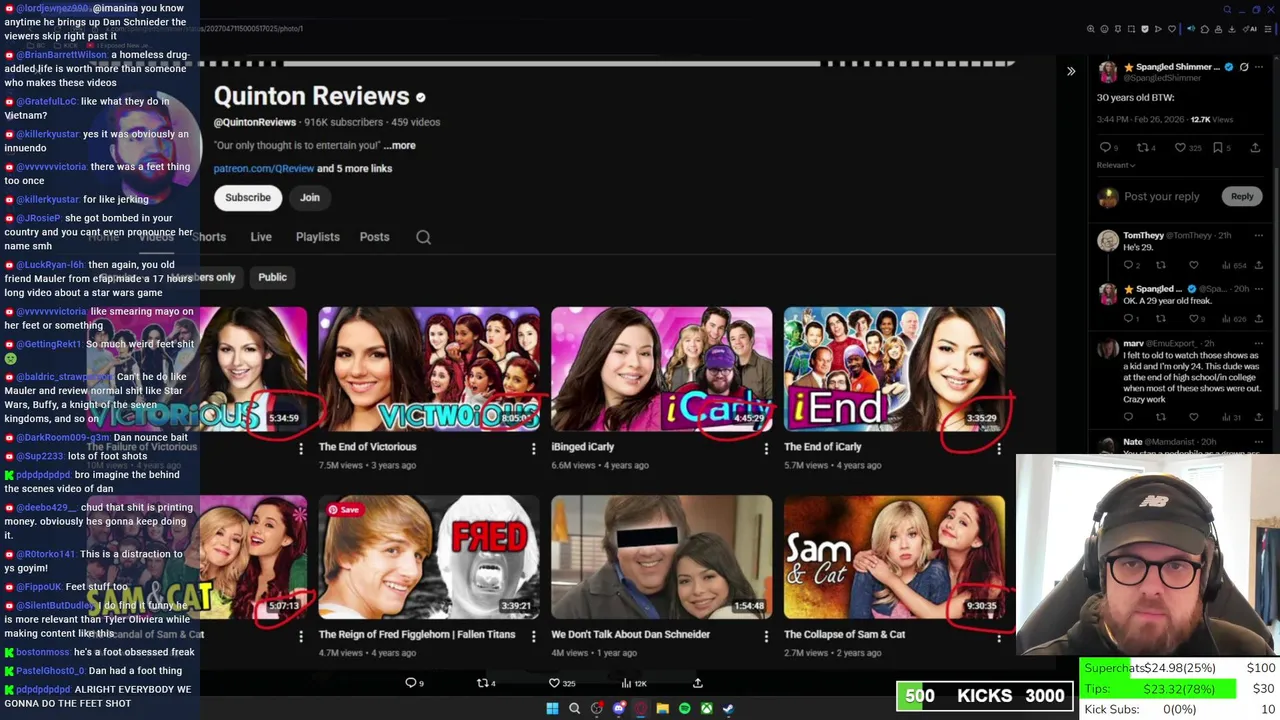
Task: Click the emoji face browser toolbar icon
Action: 1104,29
